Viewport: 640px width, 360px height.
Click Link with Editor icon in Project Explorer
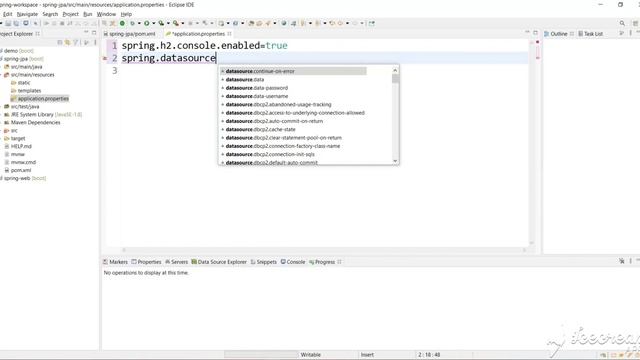(x=68, y=42)
